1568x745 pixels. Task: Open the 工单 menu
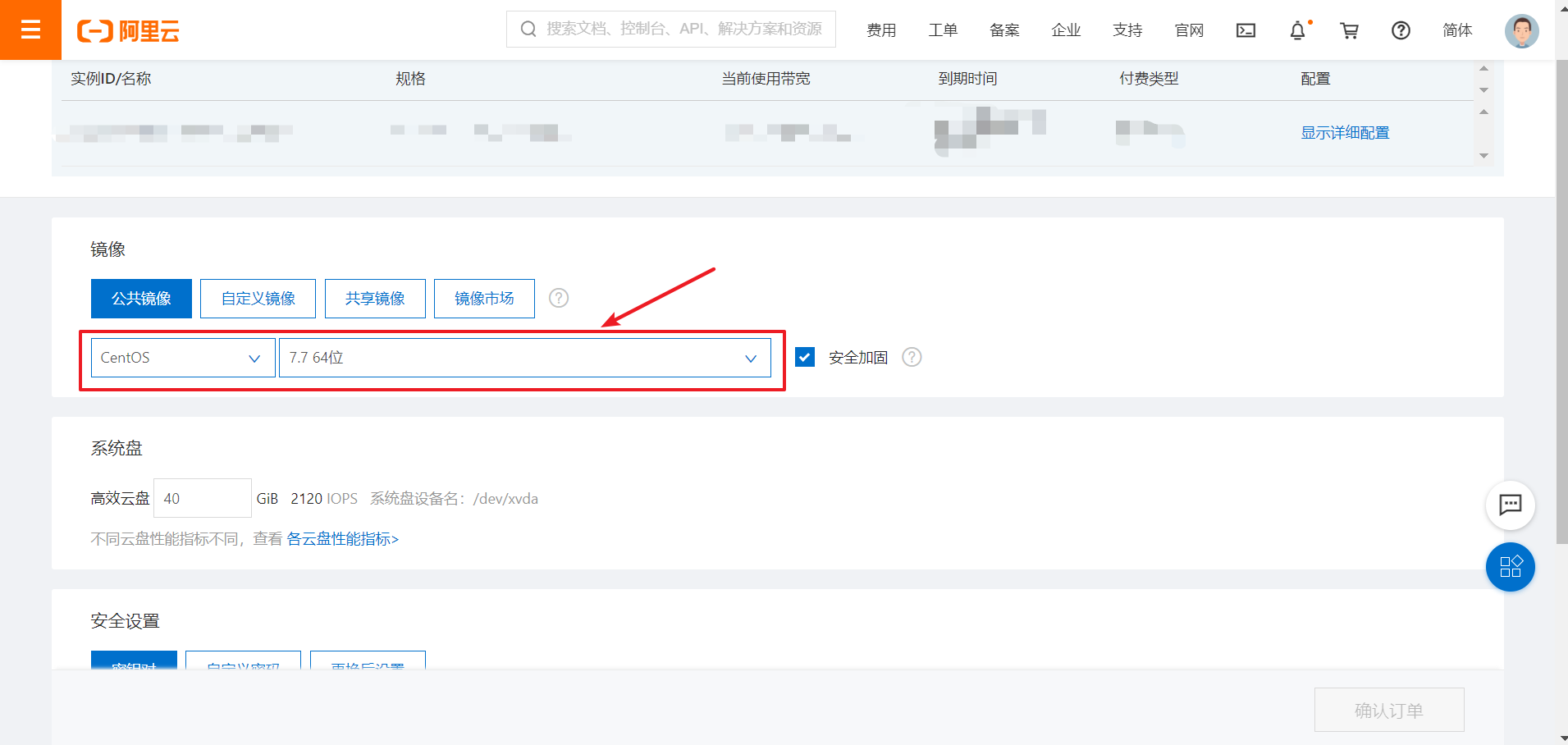tap(943, 30)
